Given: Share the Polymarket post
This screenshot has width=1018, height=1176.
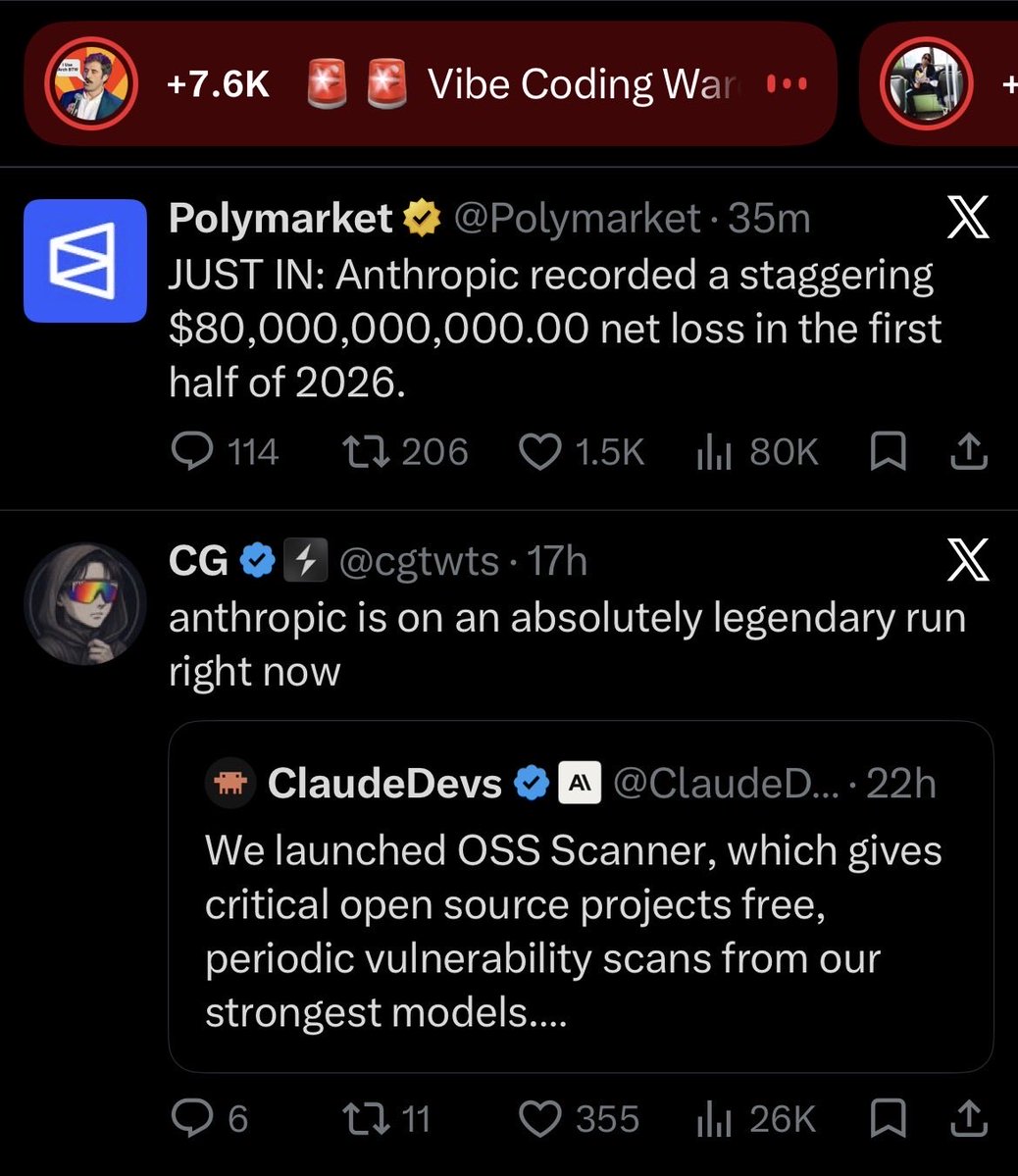Looking at the screenshot, I should 969,451.
